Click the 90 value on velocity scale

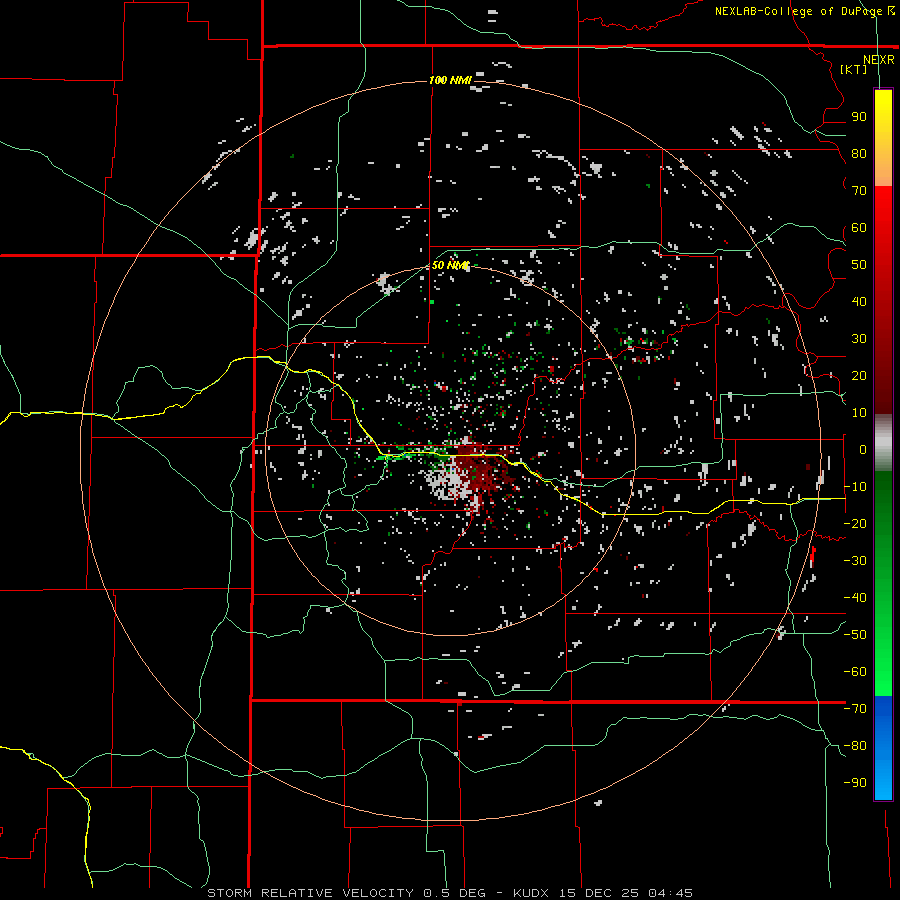tap(859, 117)
